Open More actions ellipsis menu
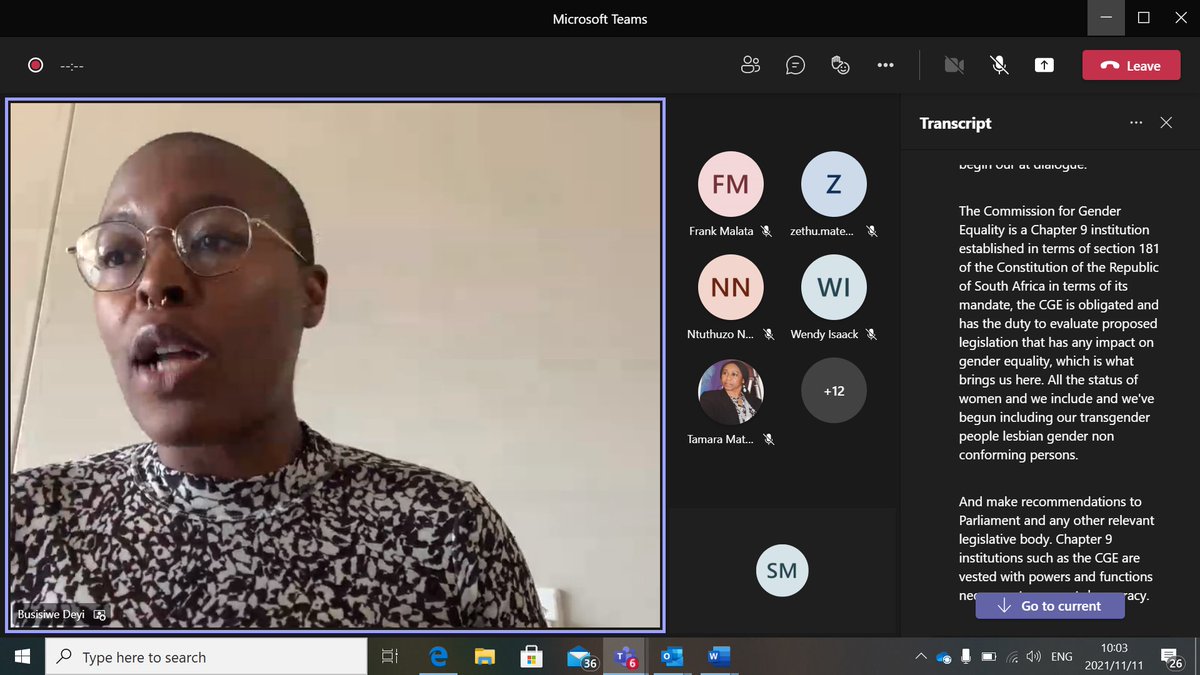This screenshot has width=1200, height=675. tap(885, 65)
